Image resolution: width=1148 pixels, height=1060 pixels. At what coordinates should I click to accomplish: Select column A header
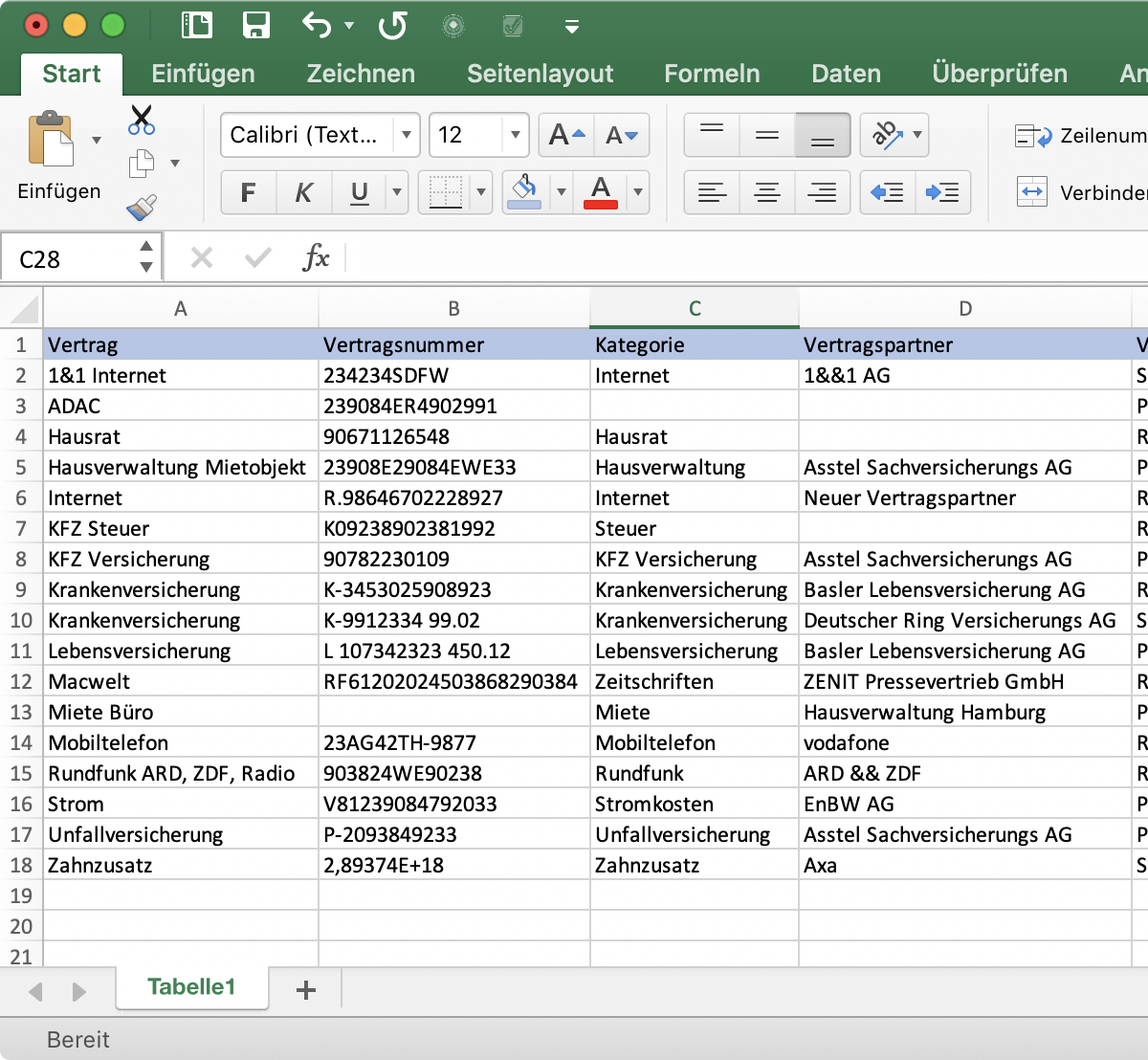[181, 308]
